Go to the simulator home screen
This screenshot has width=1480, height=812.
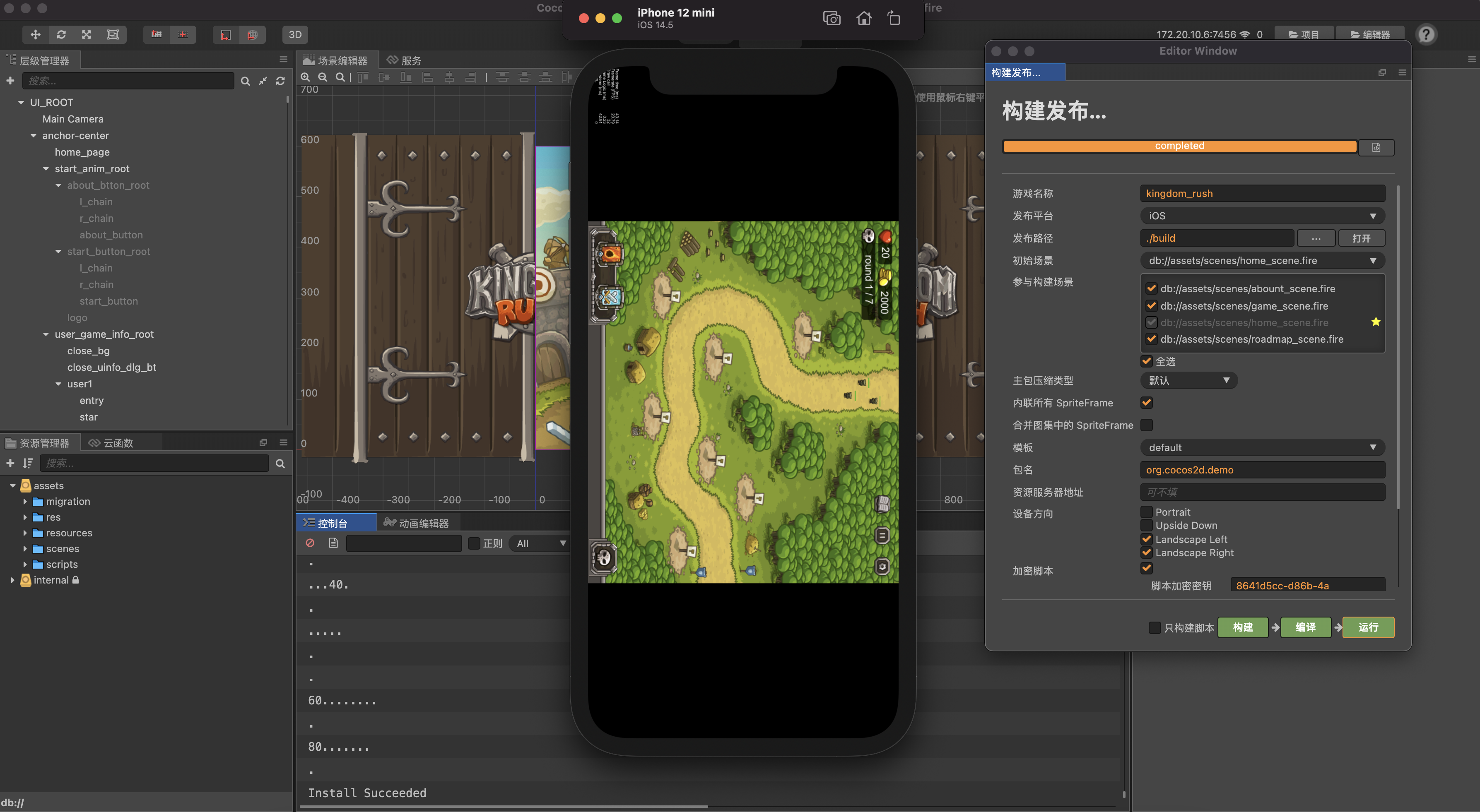[x=863, y=18]
